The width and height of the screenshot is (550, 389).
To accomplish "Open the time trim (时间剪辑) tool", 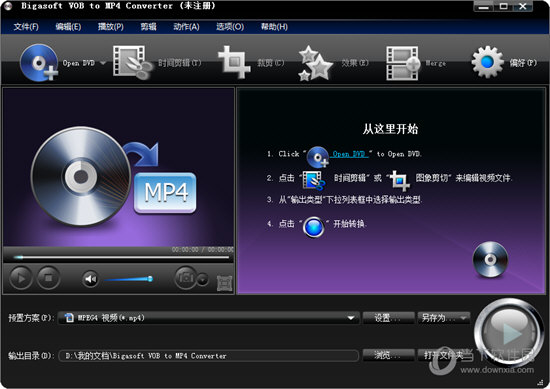I will tap(132, 63).
